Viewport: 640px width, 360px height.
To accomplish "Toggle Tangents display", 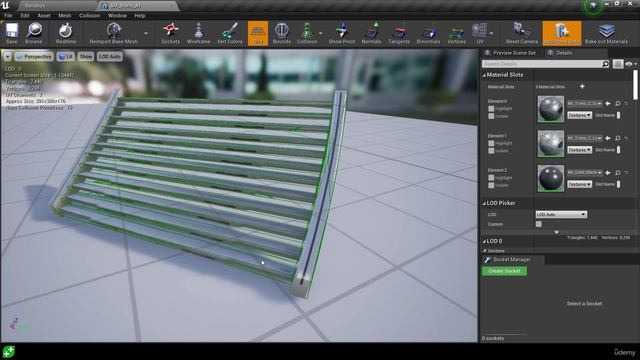I will [399, 33].
